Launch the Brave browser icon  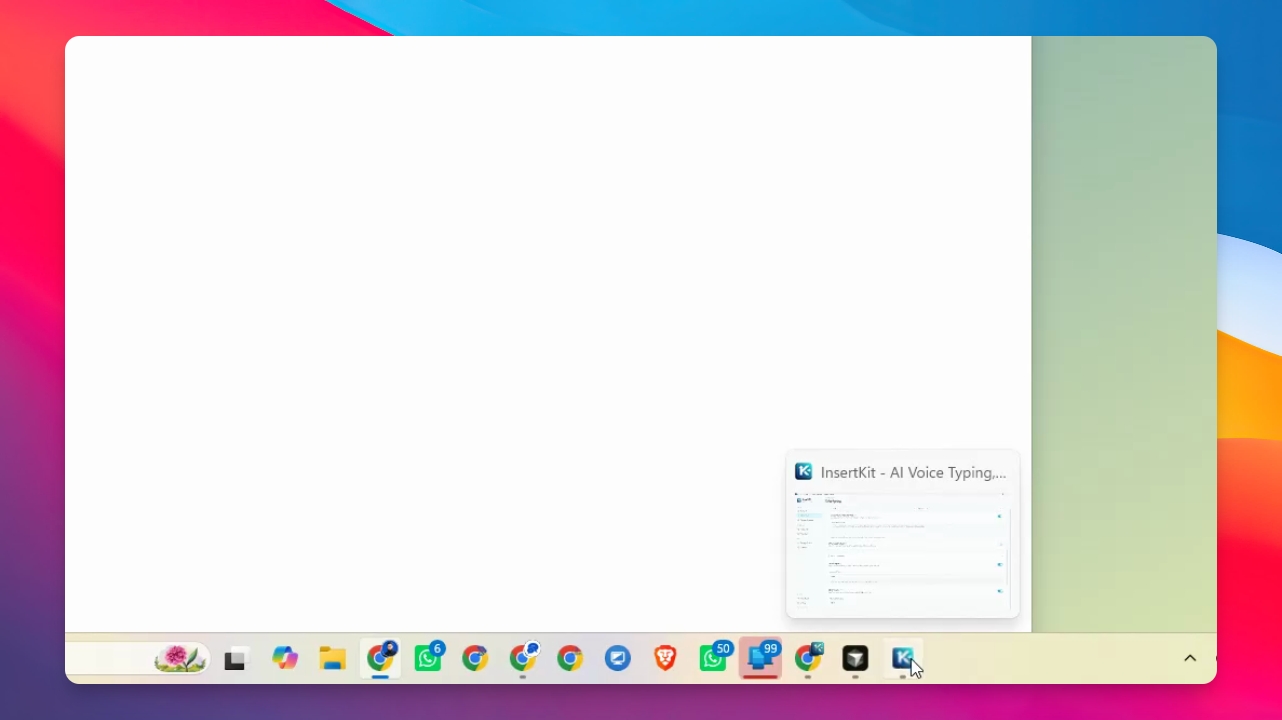point(665,658)
